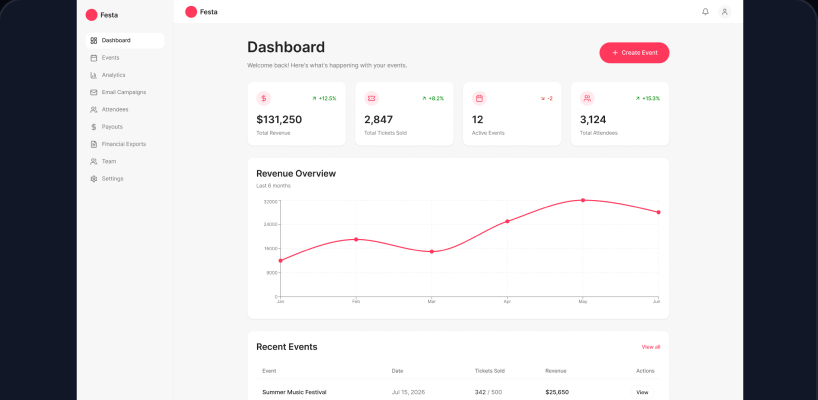The height and width of the screenshot is (400, 818).
Task: Open the Attendees sidebar item
Action: tap(125, 110)
